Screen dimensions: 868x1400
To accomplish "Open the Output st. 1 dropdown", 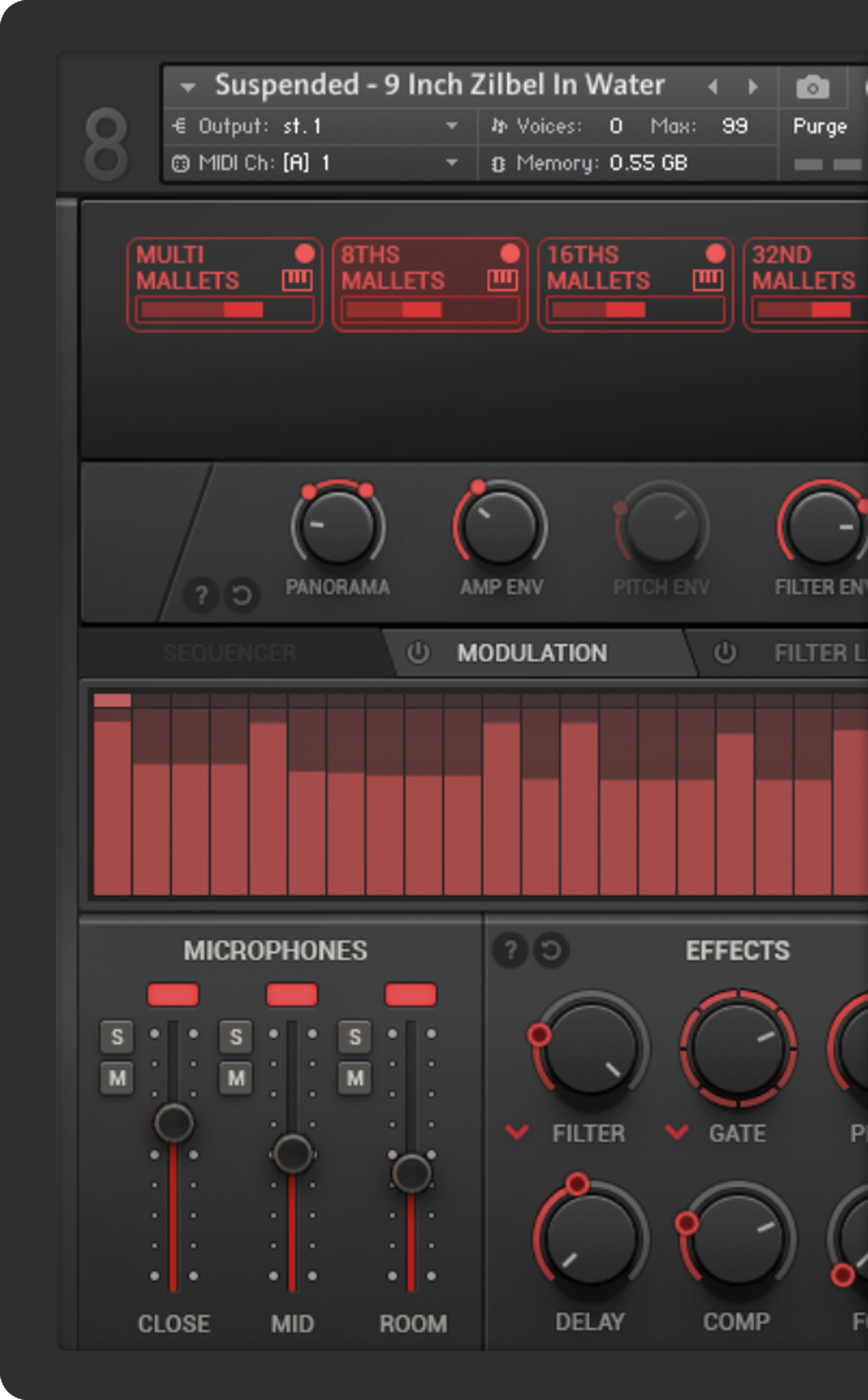I will (452, 125).
